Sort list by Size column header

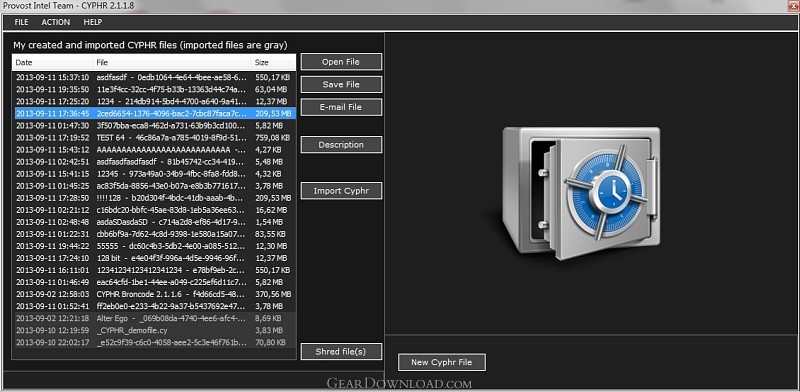273,63
